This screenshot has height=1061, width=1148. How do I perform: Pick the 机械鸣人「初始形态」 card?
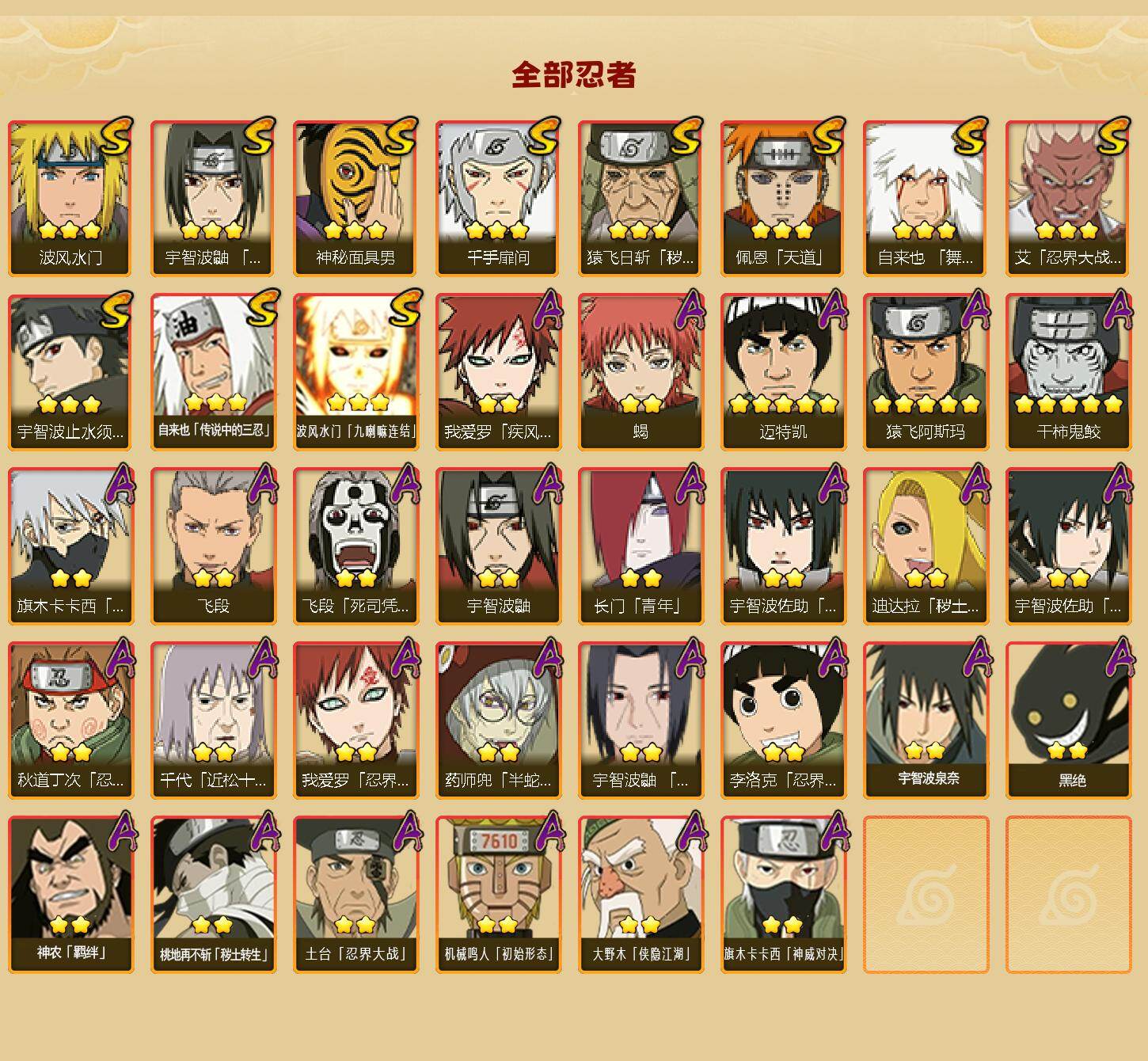pos(499,895)
